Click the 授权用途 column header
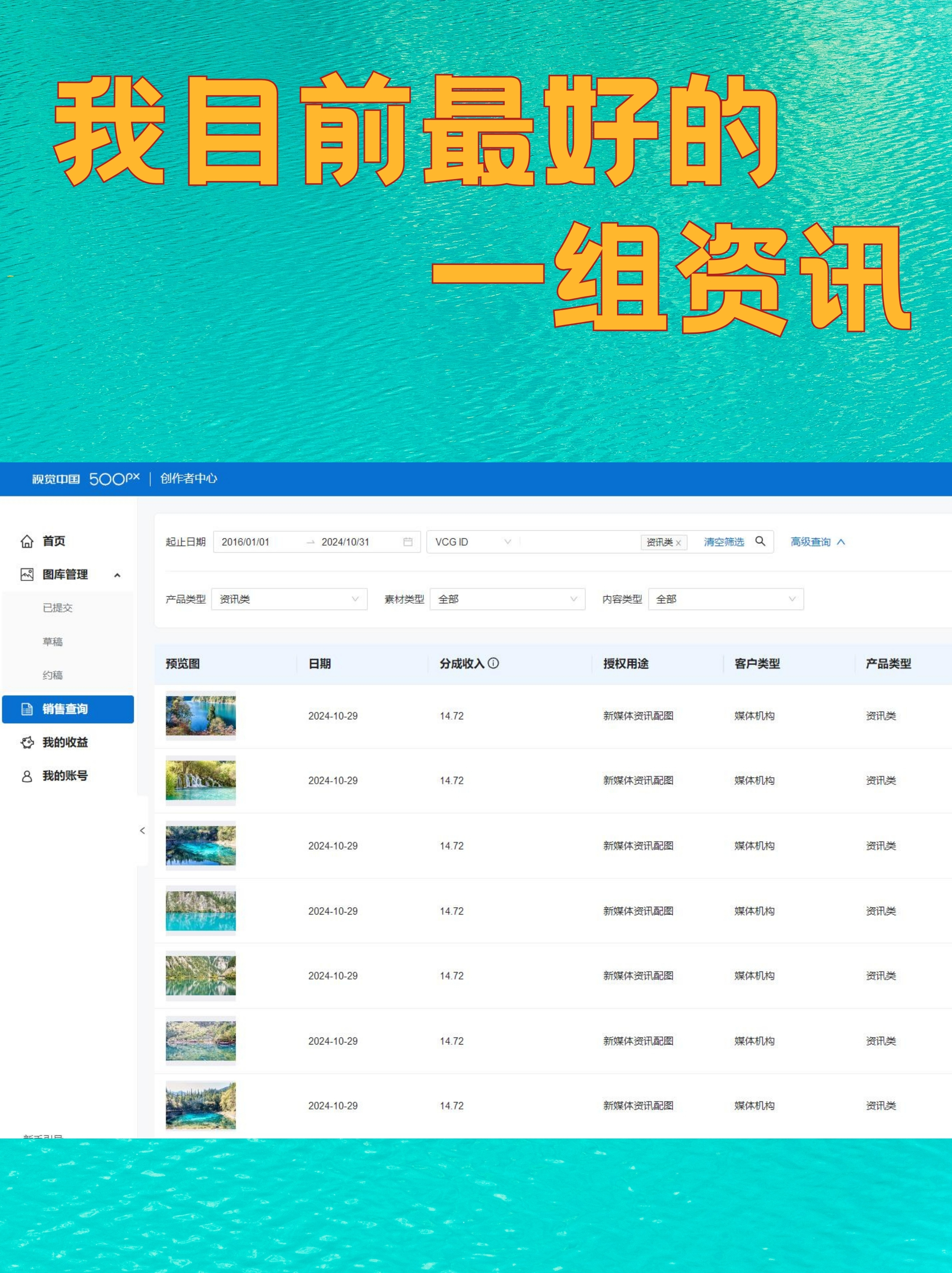Viewport: 952px width, 1273px height. click(626, 664)
